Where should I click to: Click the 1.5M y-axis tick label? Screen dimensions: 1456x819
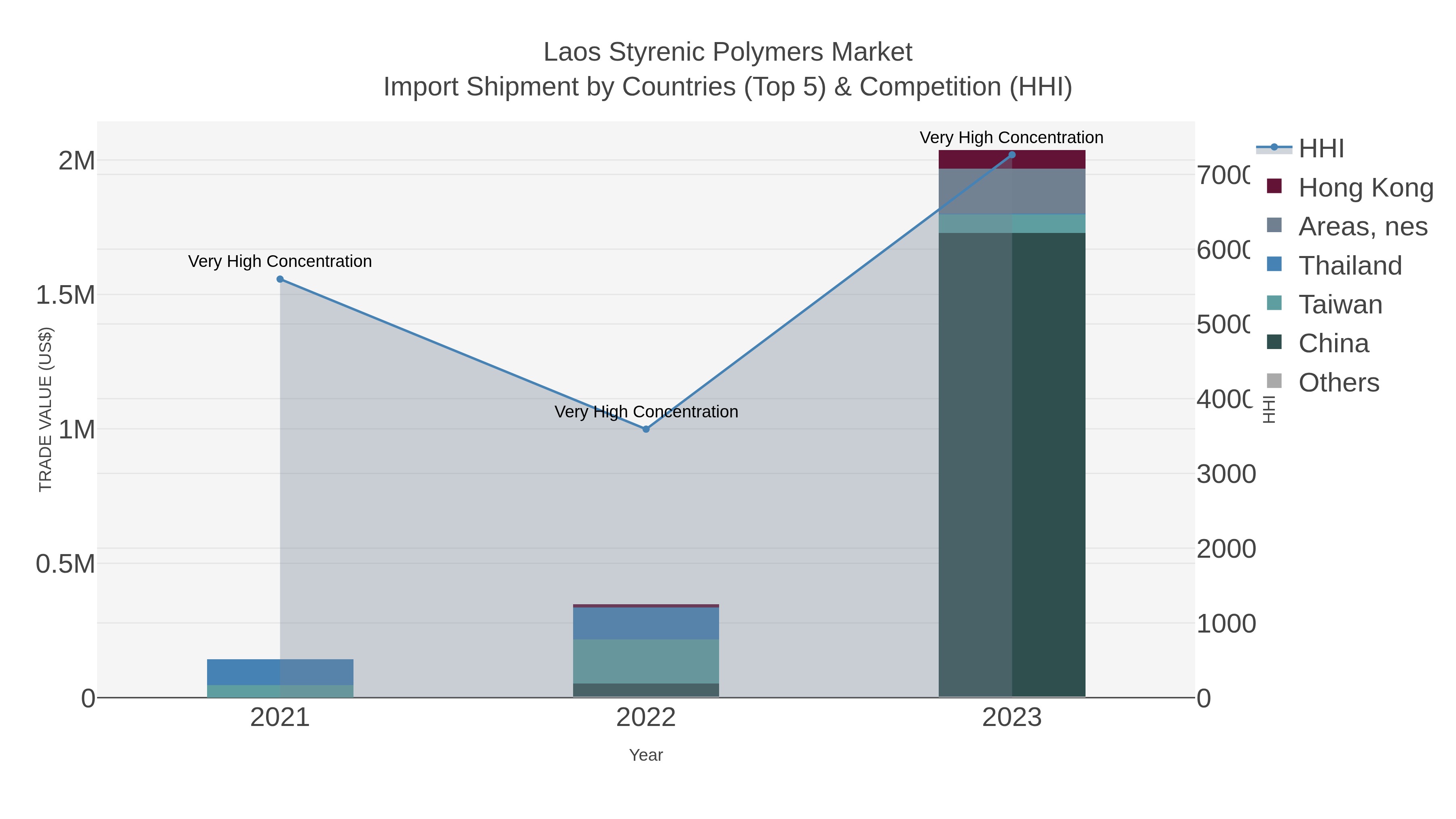coord(65,295)
